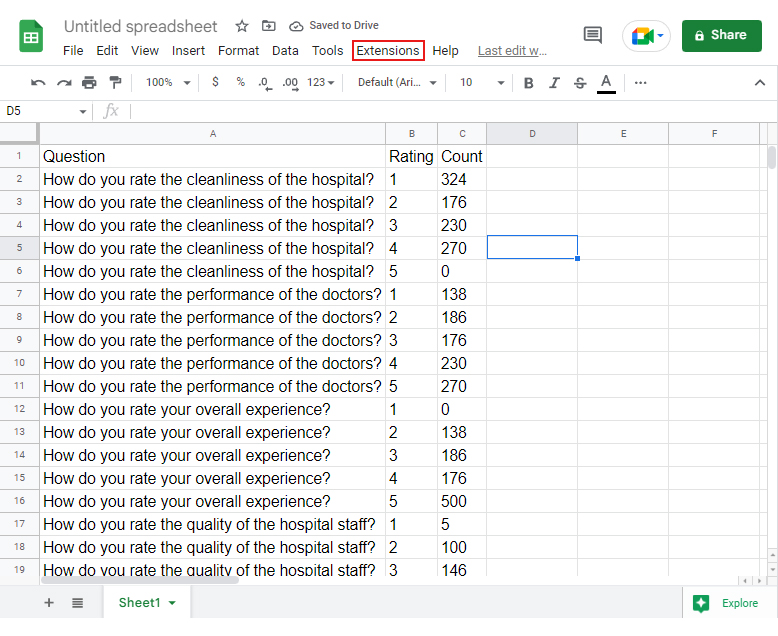Open the font size 10 dropdown
778x636 pixels.
(x=482, y=83)
